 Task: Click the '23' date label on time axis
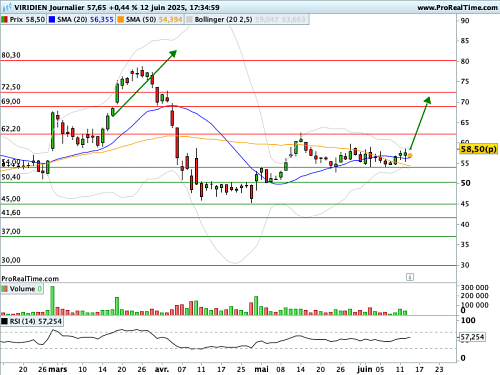[439, 369]
